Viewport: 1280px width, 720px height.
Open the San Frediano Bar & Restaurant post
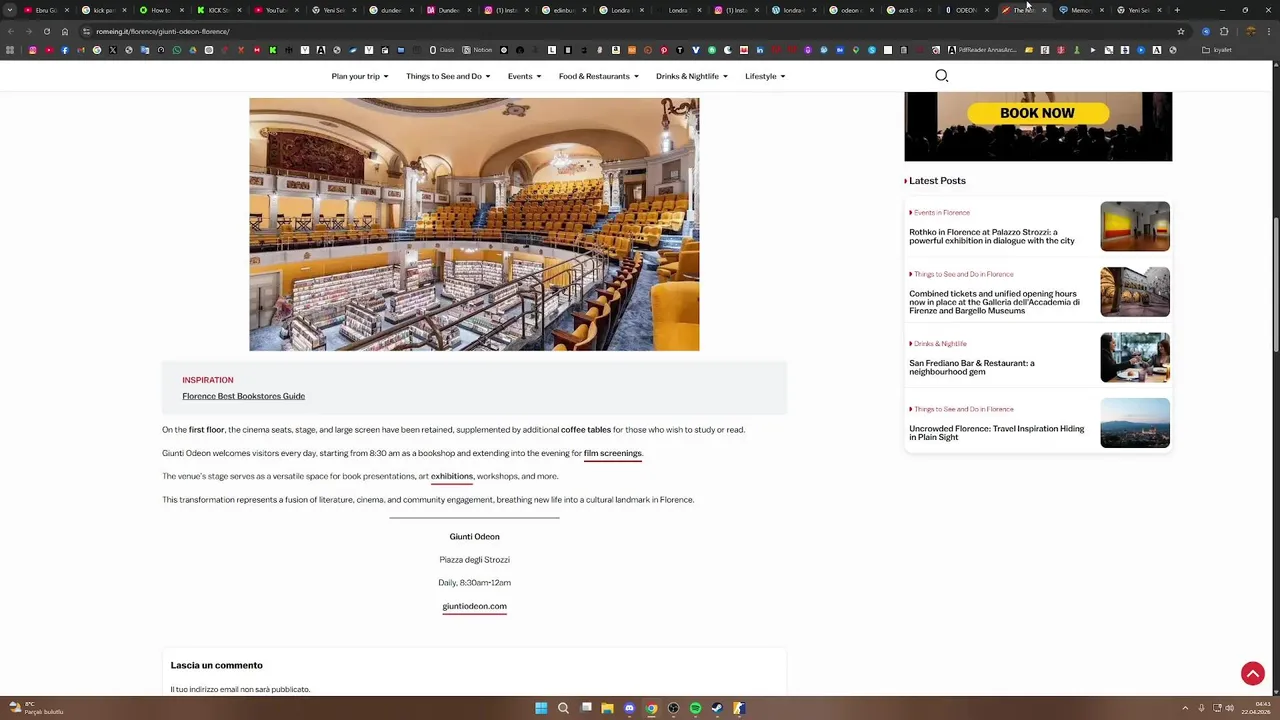coord(972,367)
